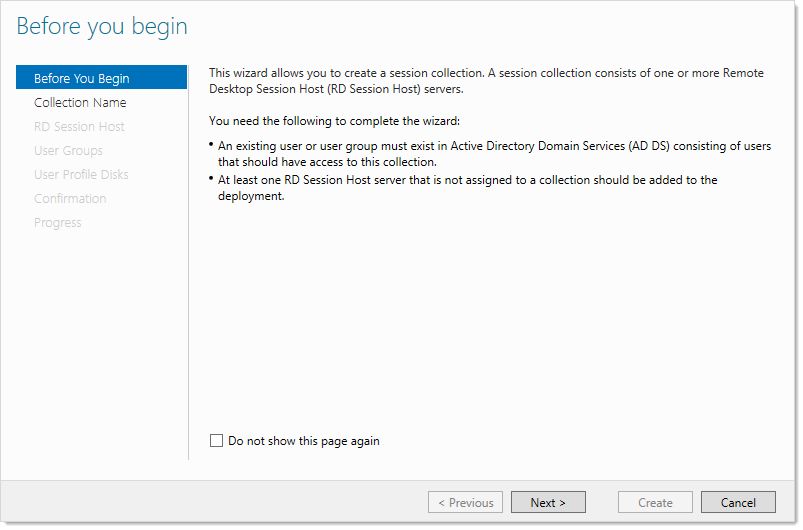The width and height of the screenshot is (803, 530).
Task: Click the Previous button
Action: (466, 502)
